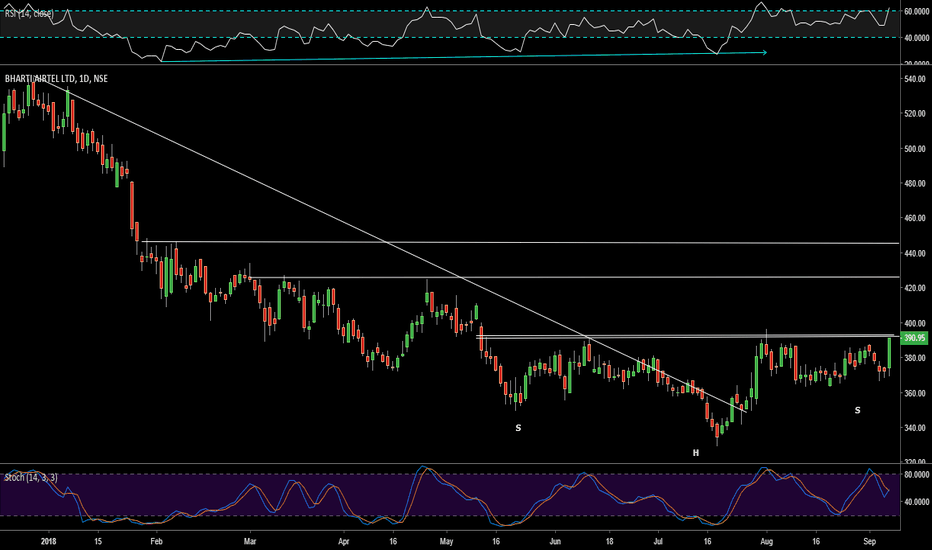Select the horizontal resistance line near 426
This screenshot has width=932, height=550.
[575, 277]
